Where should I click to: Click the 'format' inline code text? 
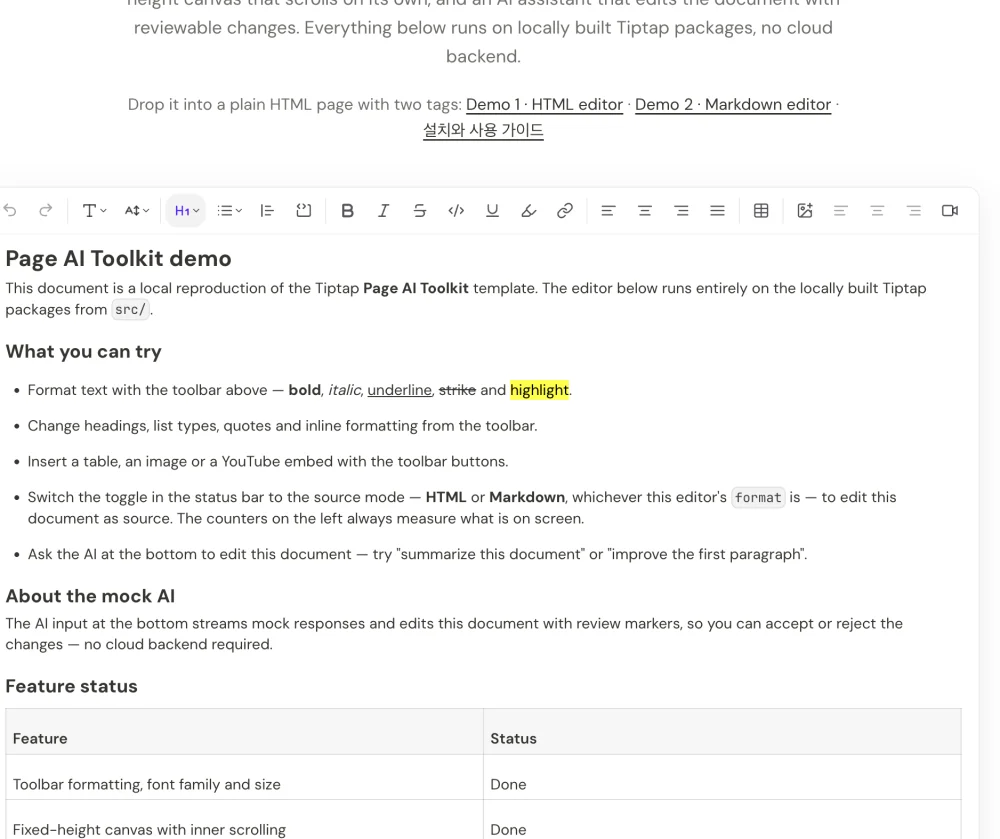click(x=758, y=497)
